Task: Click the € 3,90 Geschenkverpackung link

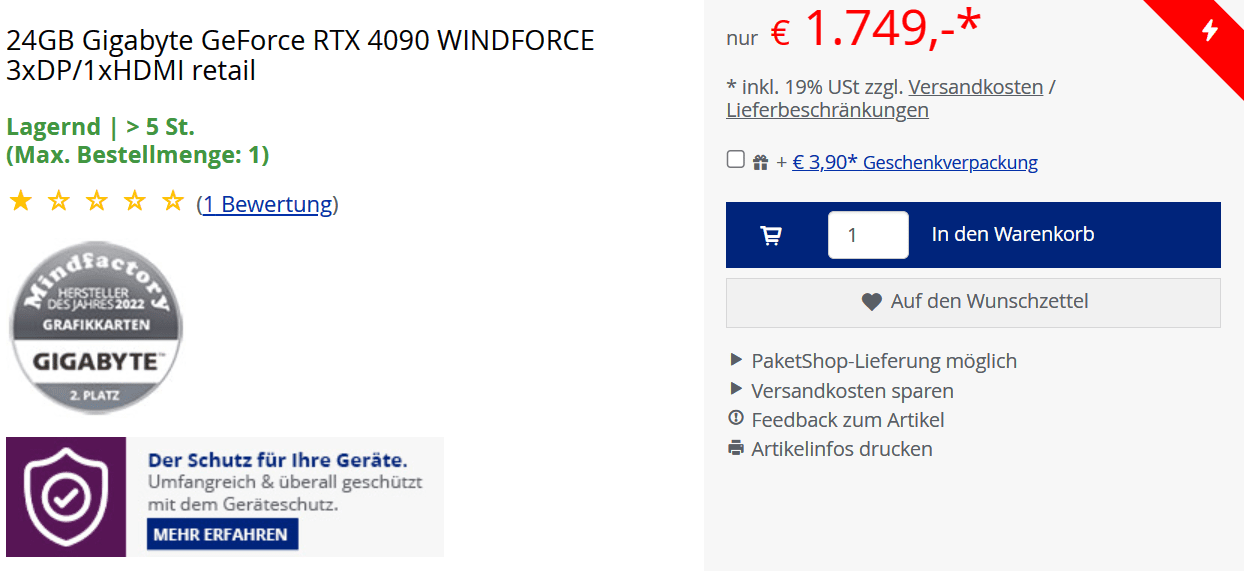Action: click(x=915, y=162)
